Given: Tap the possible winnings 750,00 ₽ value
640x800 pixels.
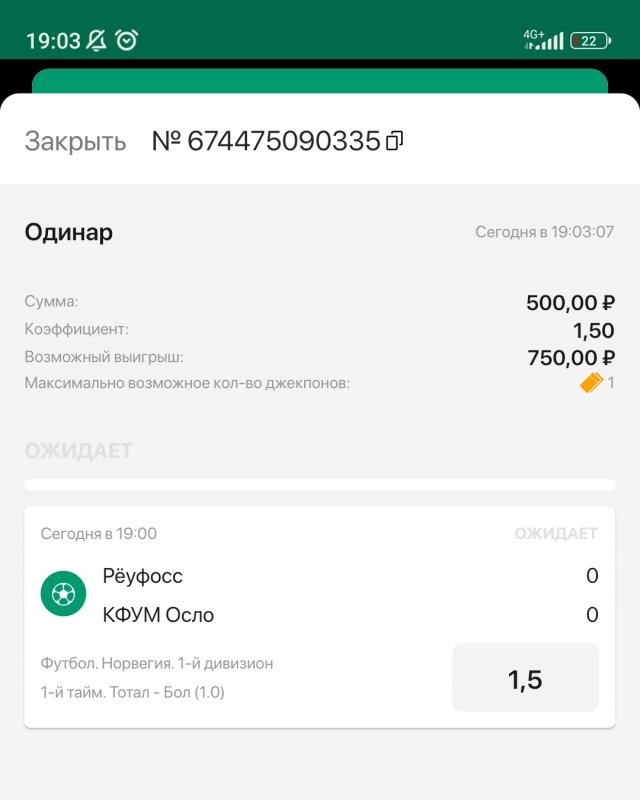Looking at the screenshot, I should [x=570, y=357].
